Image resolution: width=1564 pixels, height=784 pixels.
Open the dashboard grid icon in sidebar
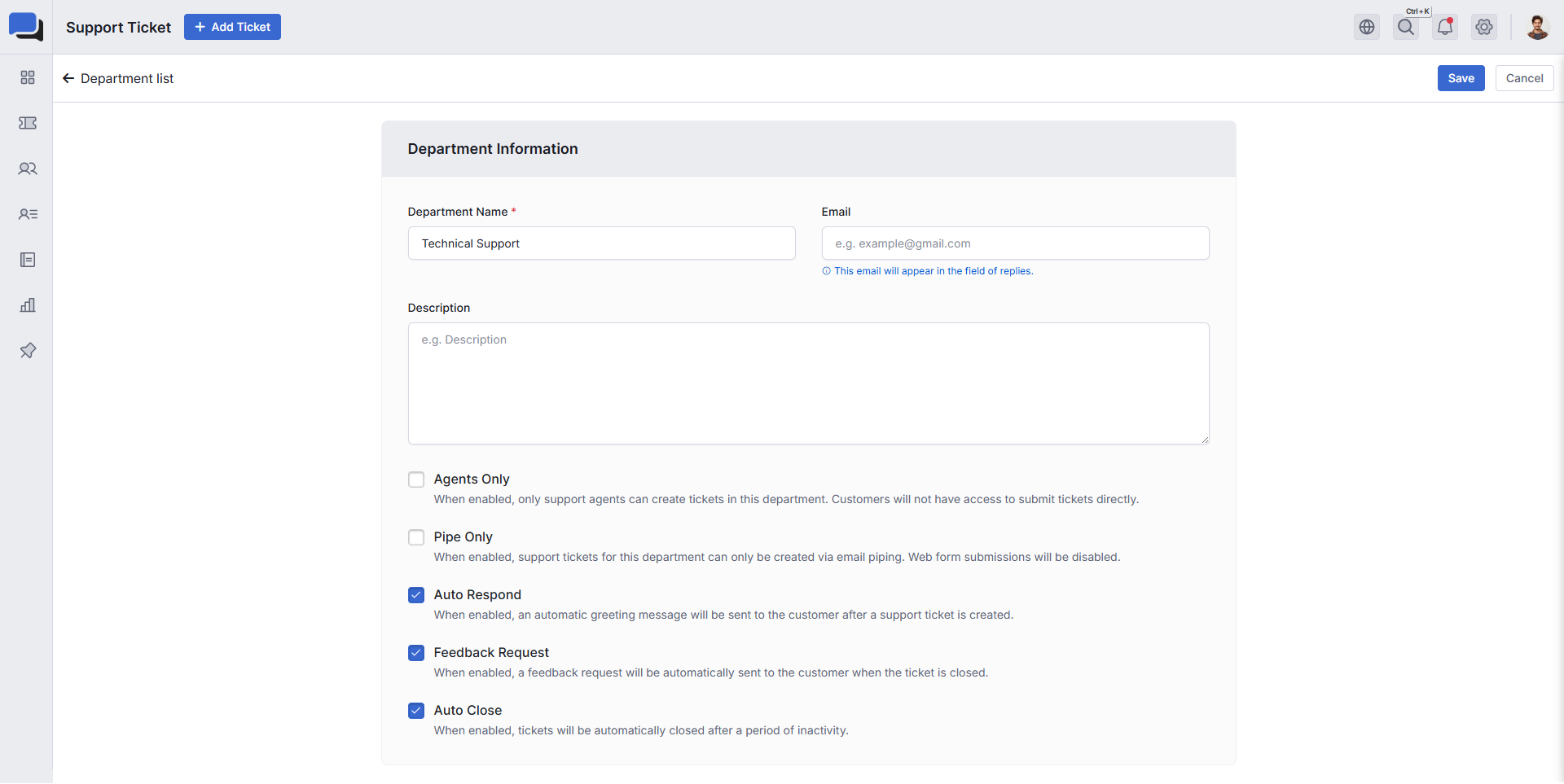(28, 77)
